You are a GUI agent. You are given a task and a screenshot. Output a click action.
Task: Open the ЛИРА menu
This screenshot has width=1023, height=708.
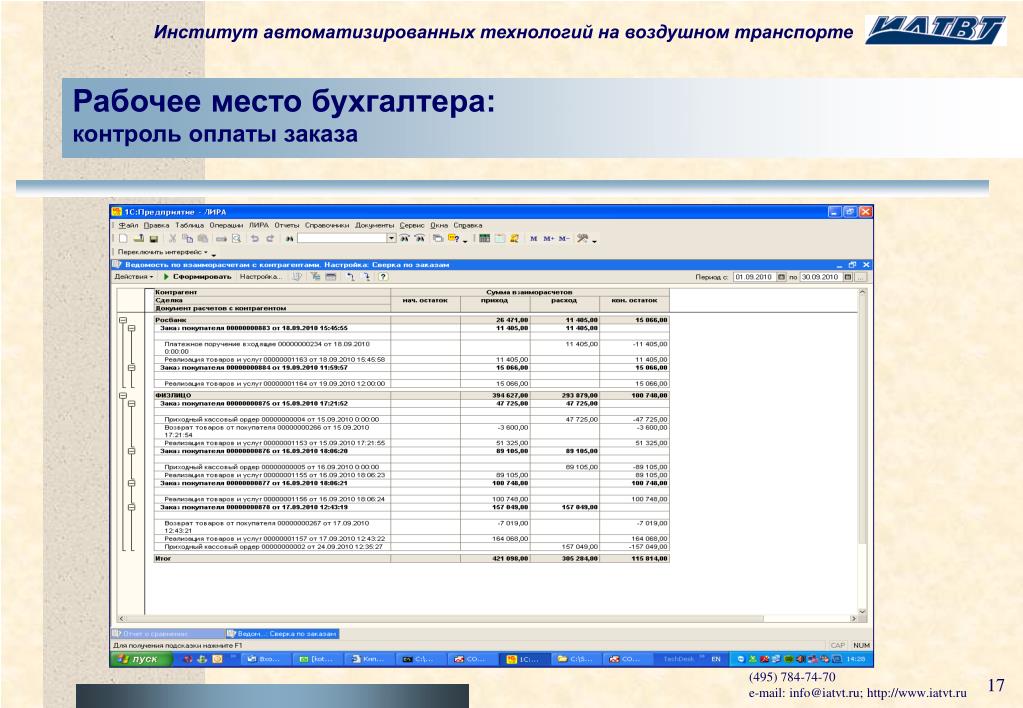point(259,225)
